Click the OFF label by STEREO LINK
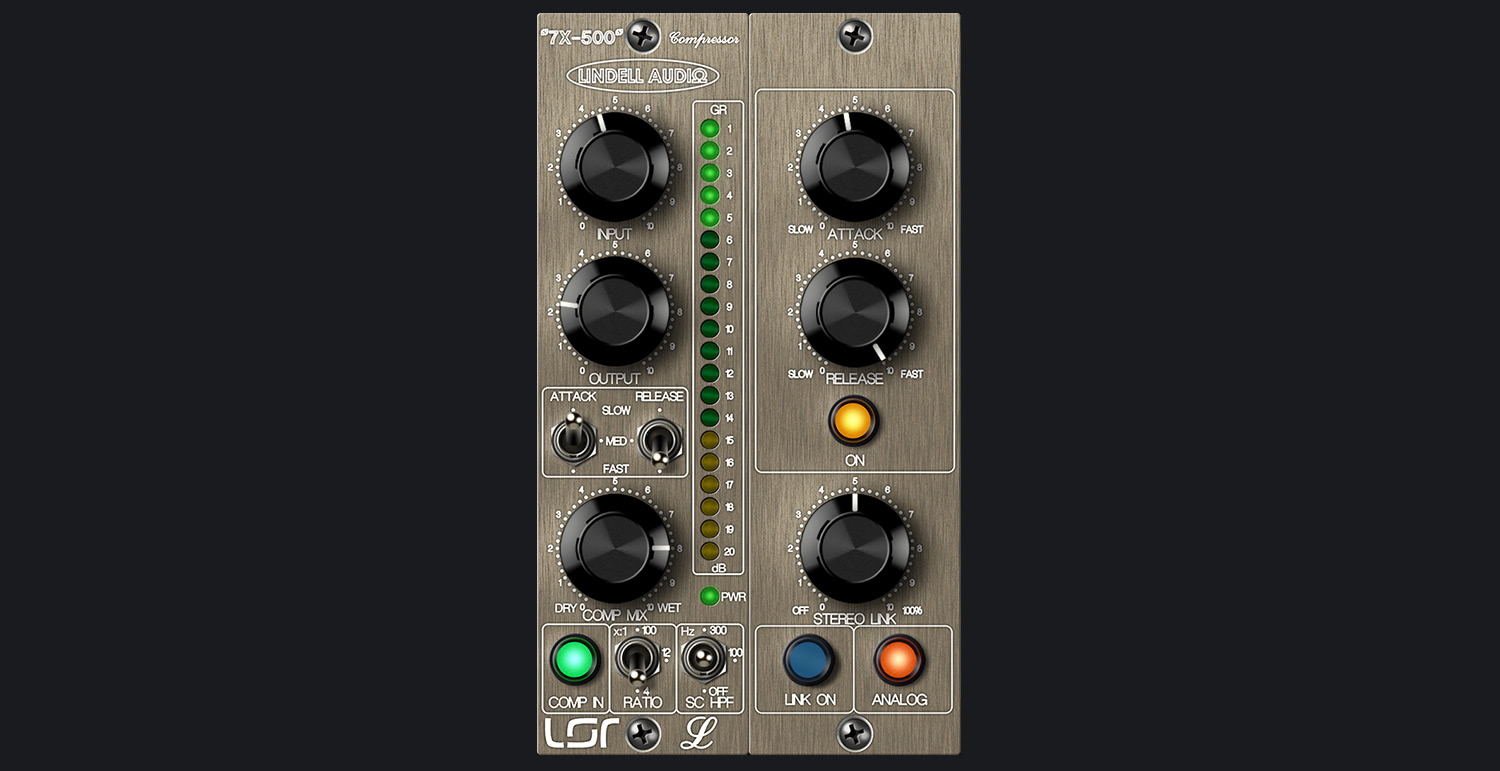 pyautogui.click(x=800, y=610)
